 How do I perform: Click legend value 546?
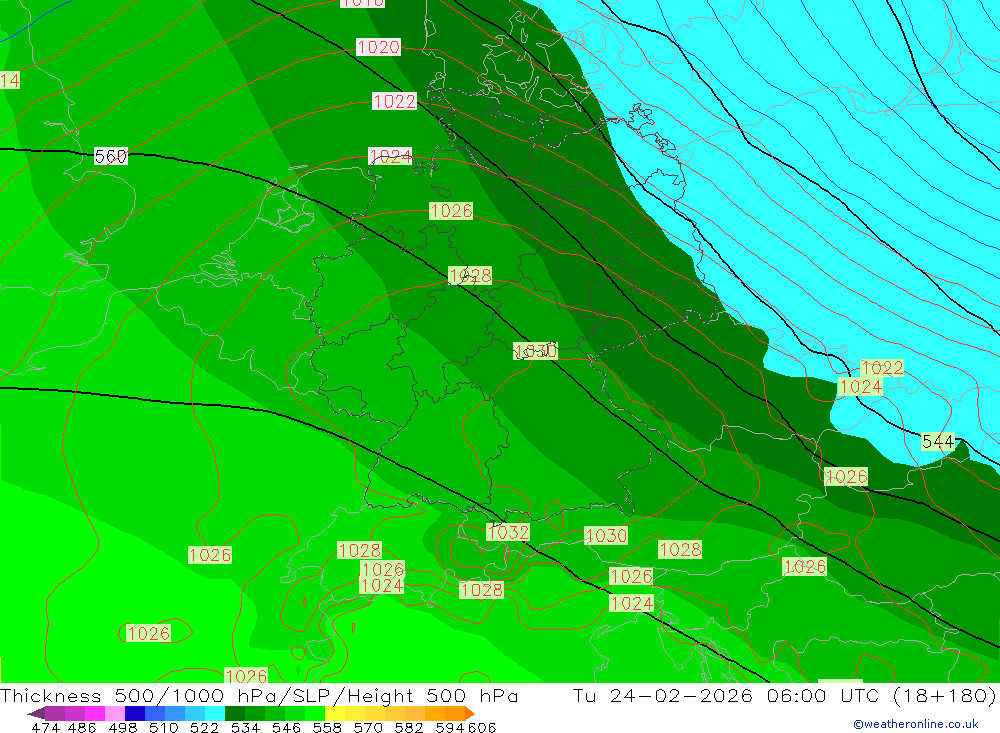(x=286, y=727)
